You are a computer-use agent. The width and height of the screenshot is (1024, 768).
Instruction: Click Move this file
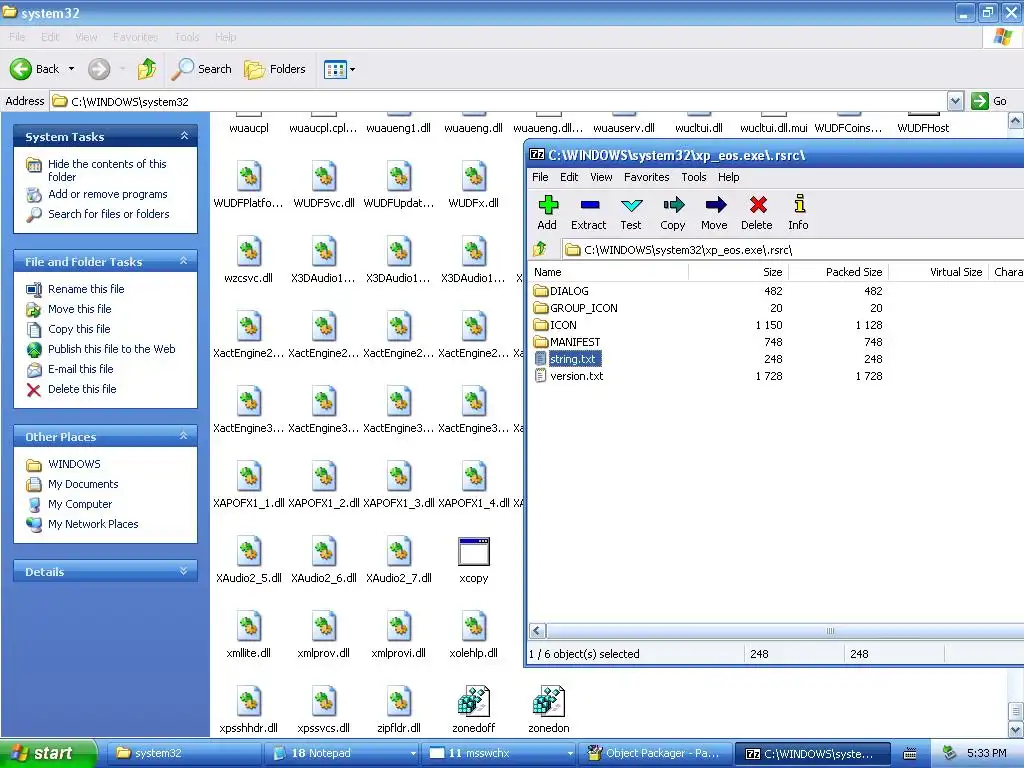80,309
